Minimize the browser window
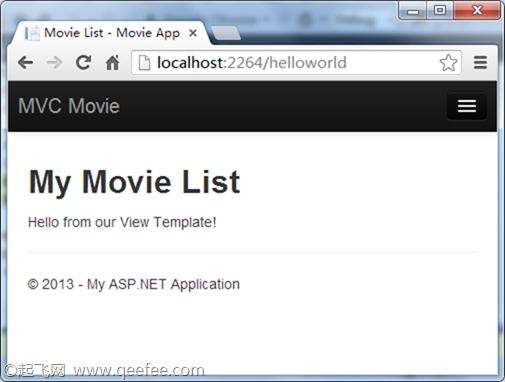 click(413, 11)
